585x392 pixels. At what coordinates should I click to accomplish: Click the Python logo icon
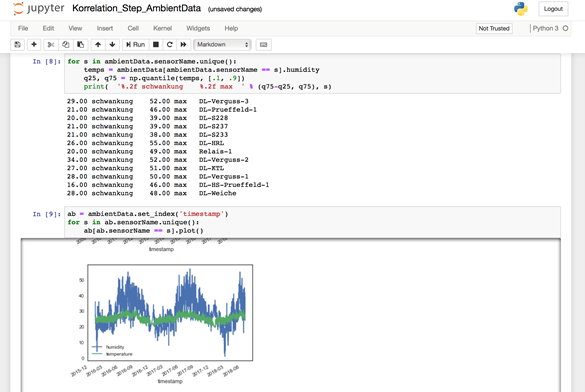(520, 9)
